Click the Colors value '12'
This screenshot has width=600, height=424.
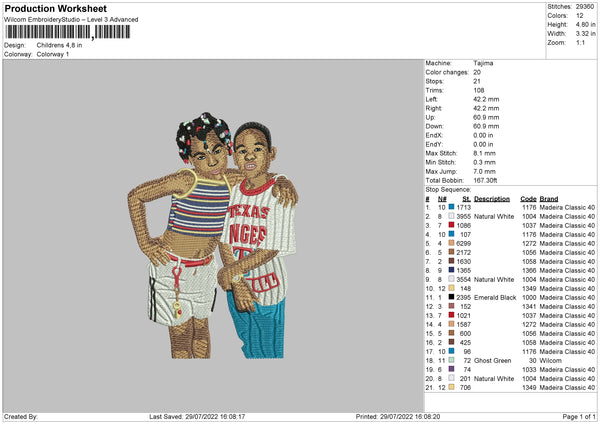pyautogui.click(x=579, y=16)
